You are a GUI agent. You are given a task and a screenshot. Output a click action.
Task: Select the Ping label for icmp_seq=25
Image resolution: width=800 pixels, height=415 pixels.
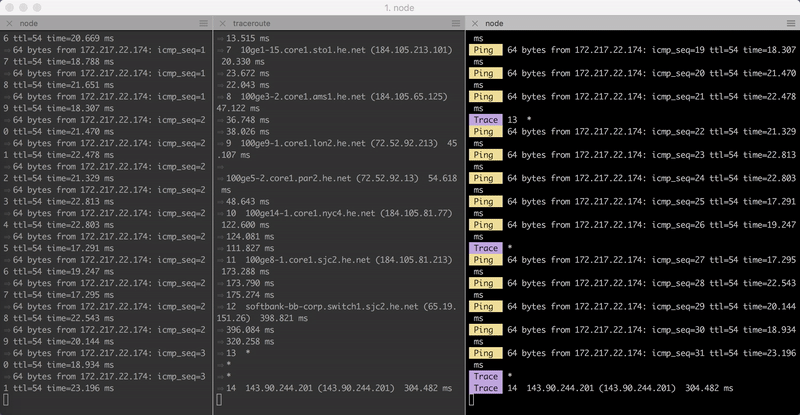pos(486,202)
